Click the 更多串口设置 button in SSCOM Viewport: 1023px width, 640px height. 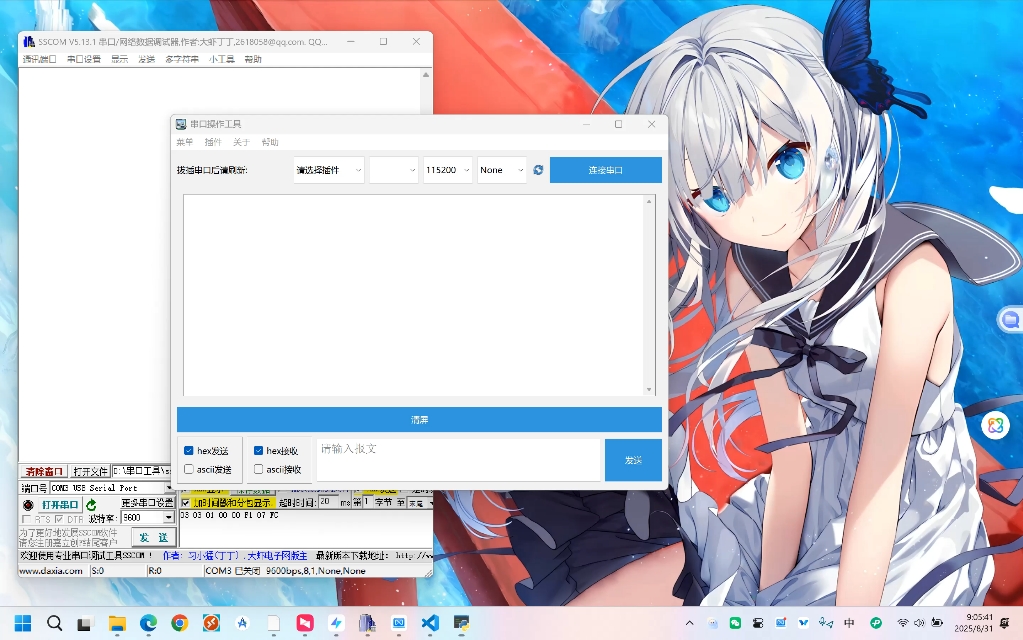pos(147,503)
